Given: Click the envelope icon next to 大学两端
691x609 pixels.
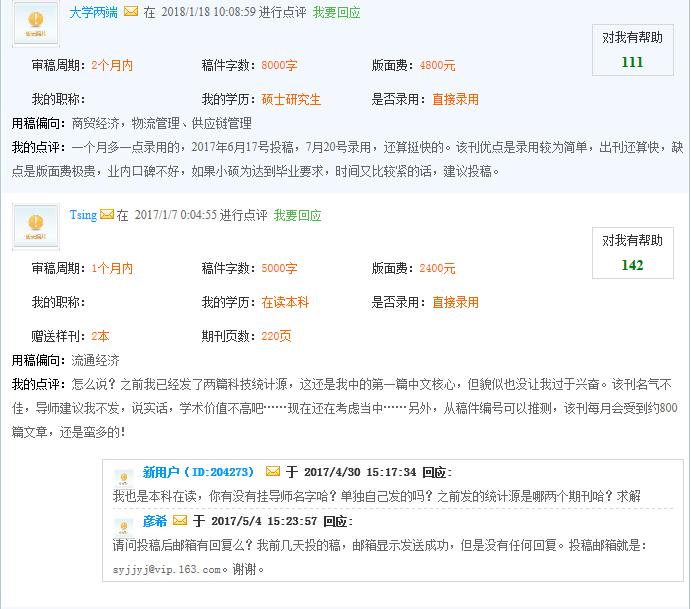Looking at the screenshot, I should (x=131, y=11).
